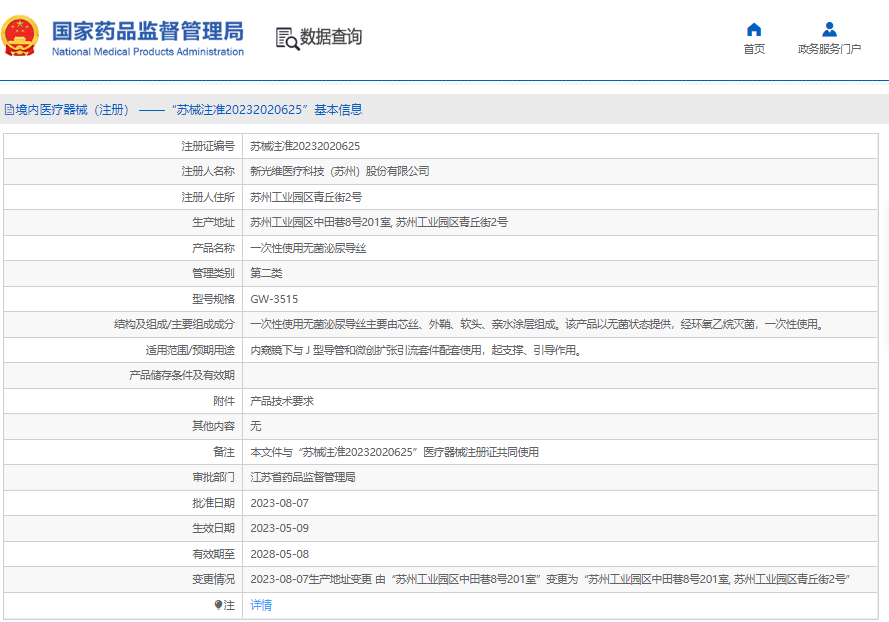Select product name 一次性使用无菌泌尿导丝
Viewport: 889px width, 622px height.
308,248
